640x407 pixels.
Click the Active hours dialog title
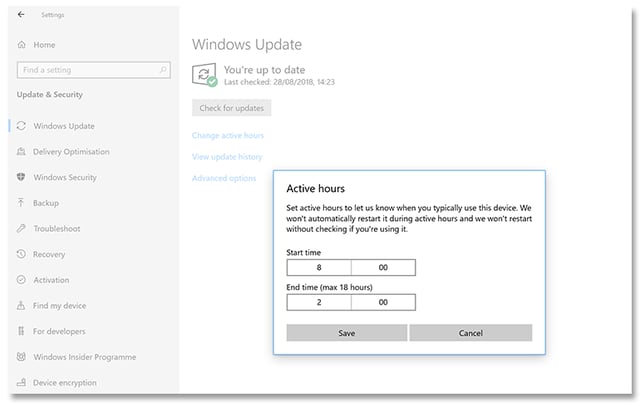point(316,188)
